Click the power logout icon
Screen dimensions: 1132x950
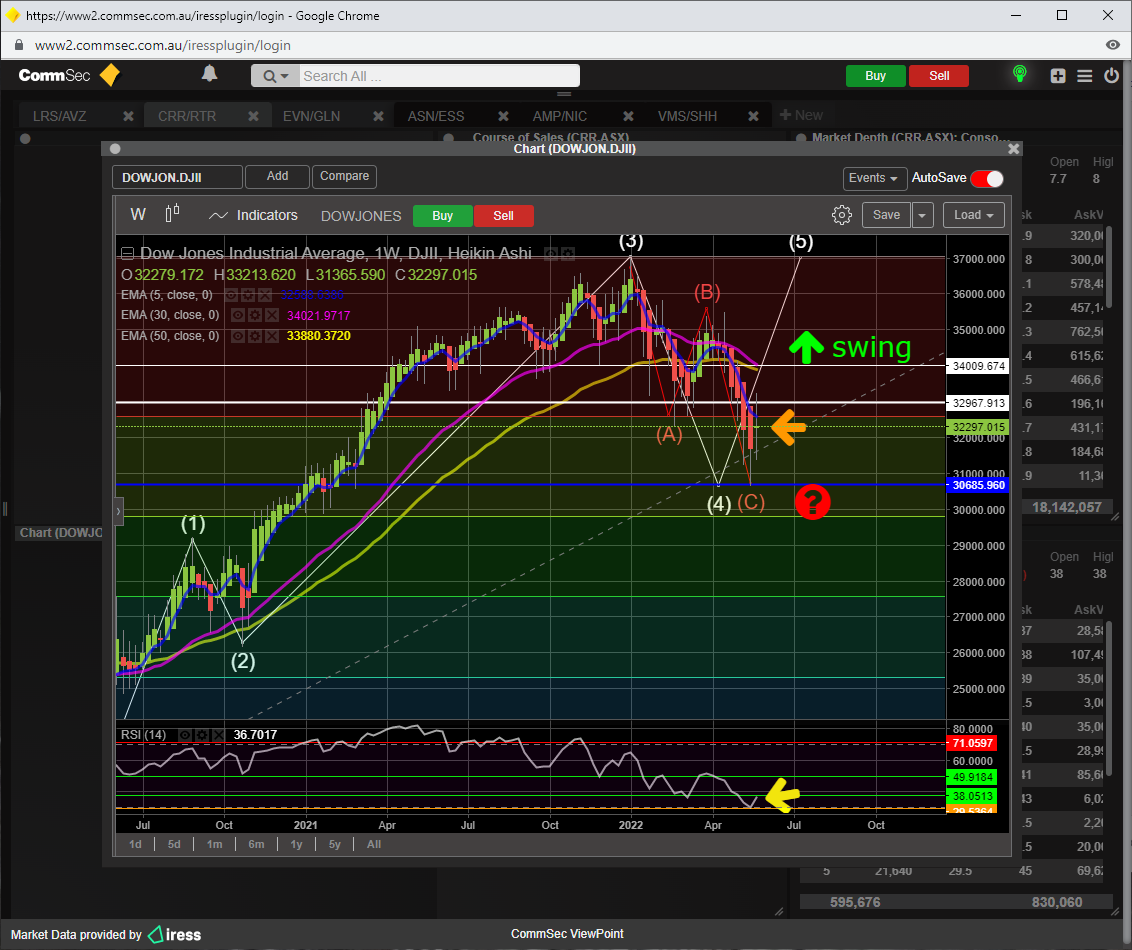coord(1111,75)
